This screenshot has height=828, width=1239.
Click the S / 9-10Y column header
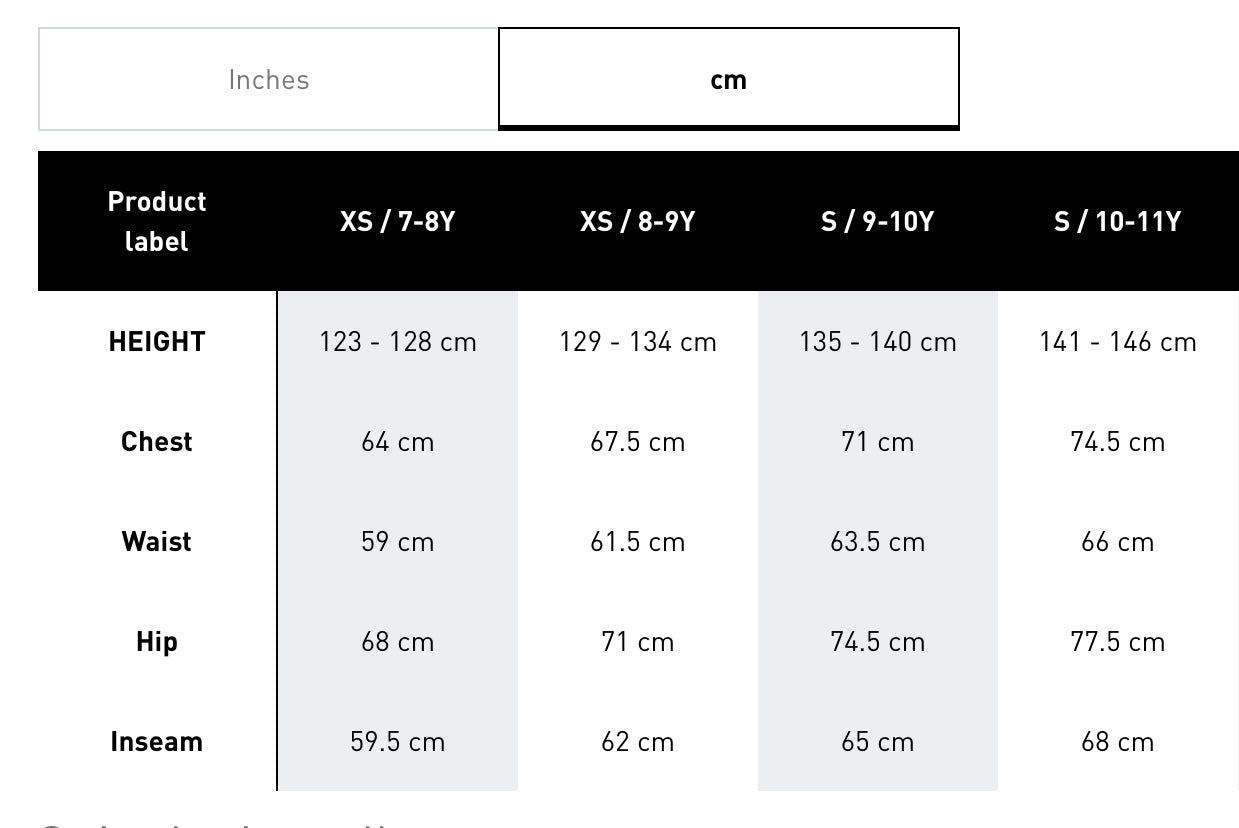pyautogui.click(x=876, y=220)
